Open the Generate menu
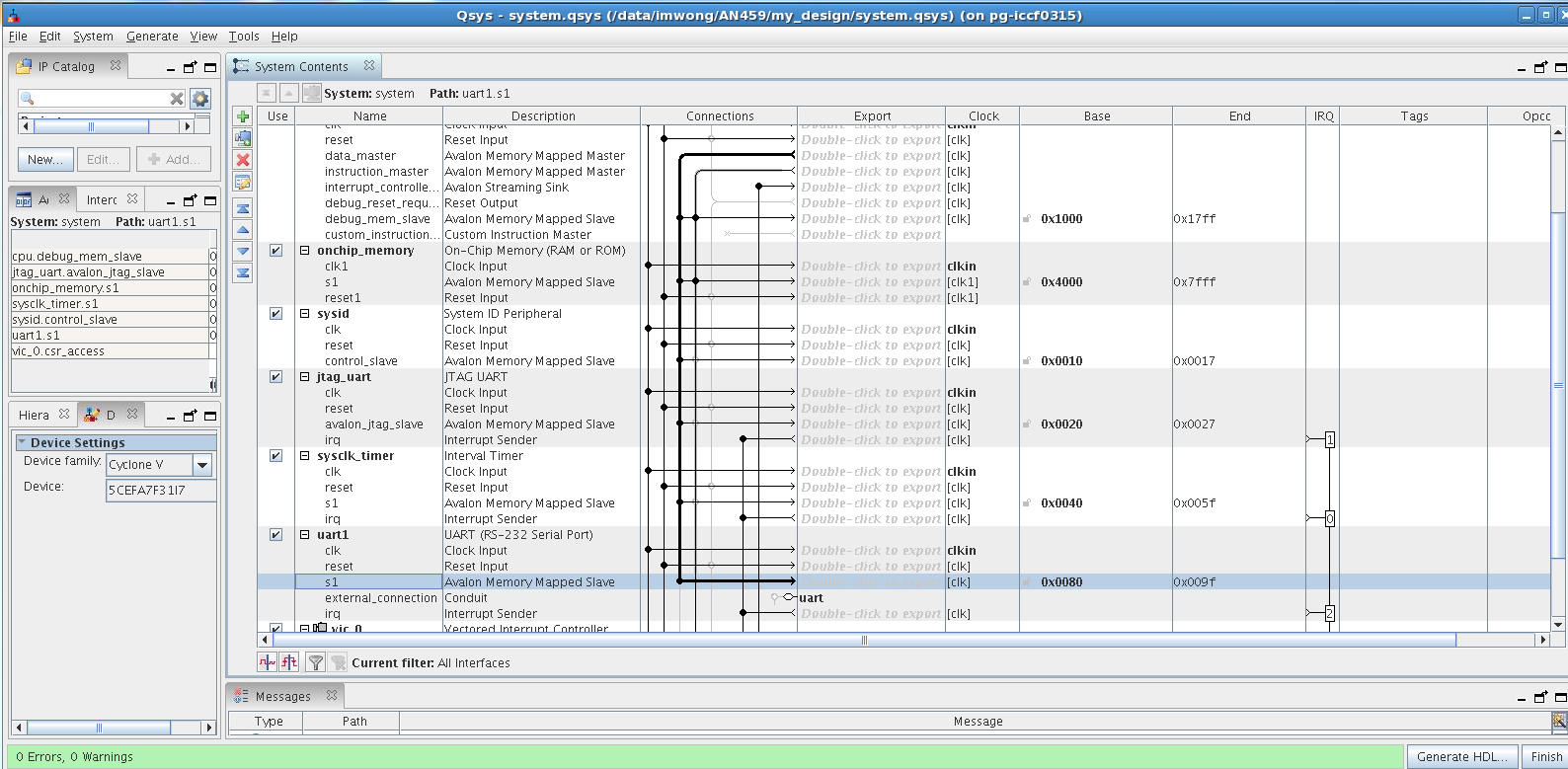 (152, 37)
